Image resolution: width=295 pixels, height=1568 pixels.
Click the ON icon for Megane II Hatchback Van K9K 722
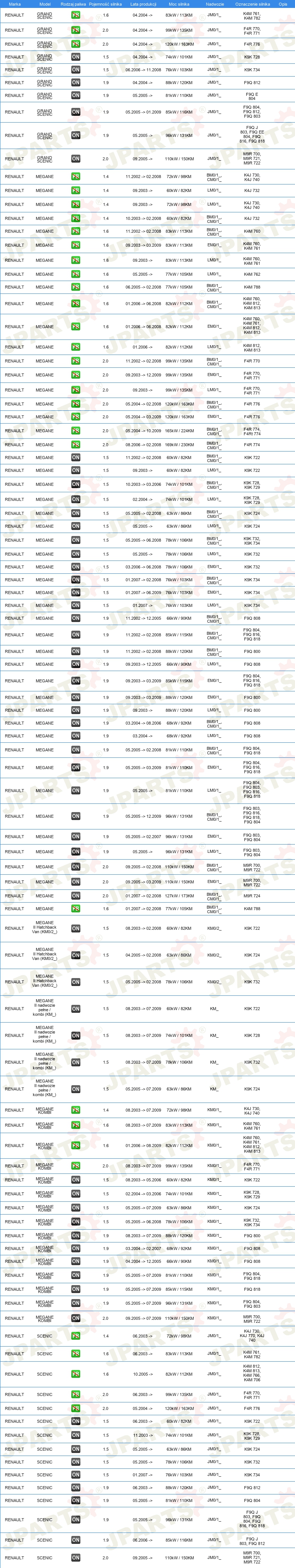75,928
